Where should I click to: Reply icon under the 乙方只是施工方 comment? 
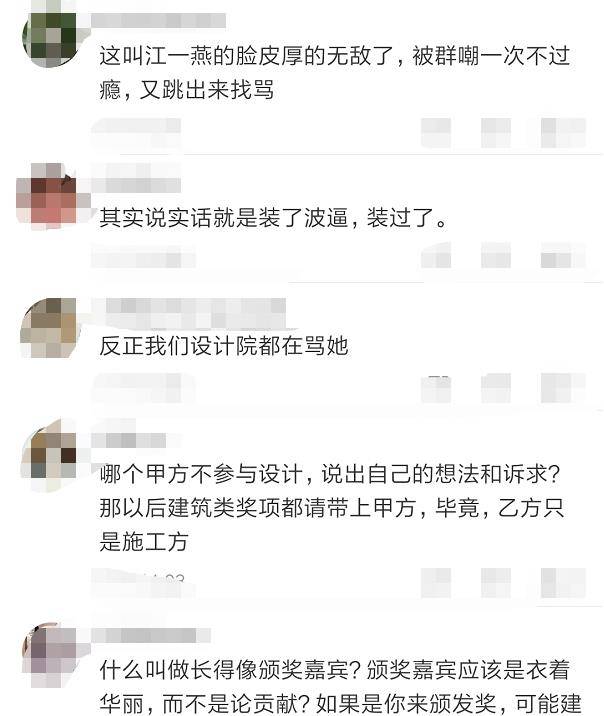496,583
